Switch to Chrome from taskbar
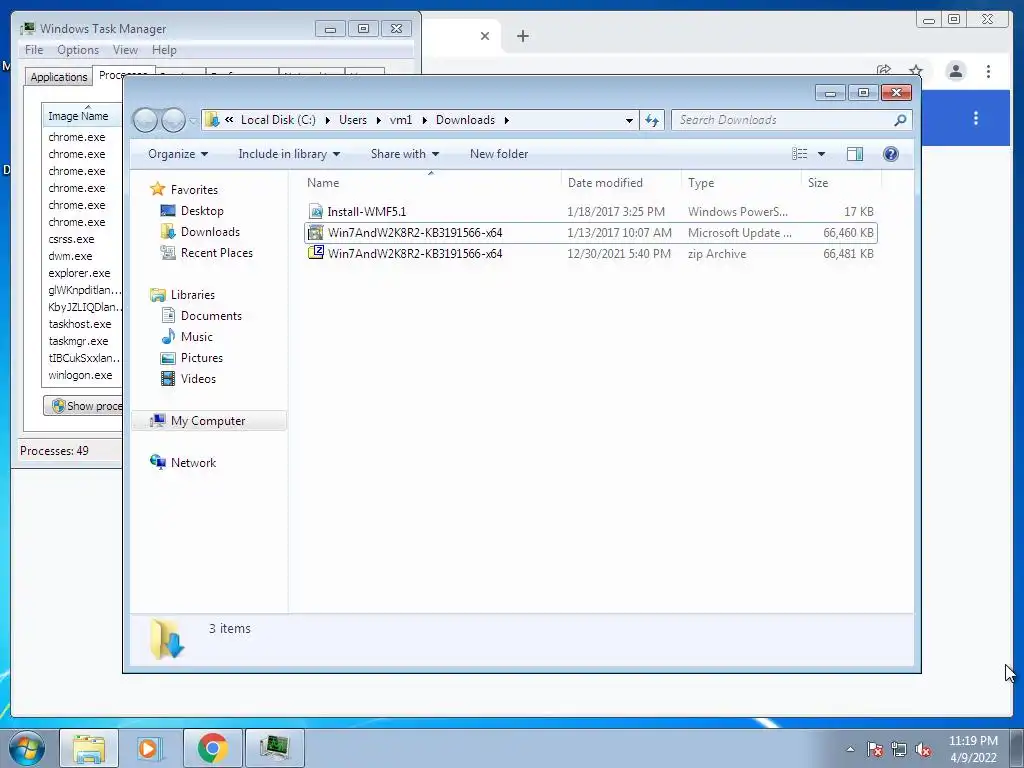Viewport: 1024px width, 768px height. click(x=213, y=748)
